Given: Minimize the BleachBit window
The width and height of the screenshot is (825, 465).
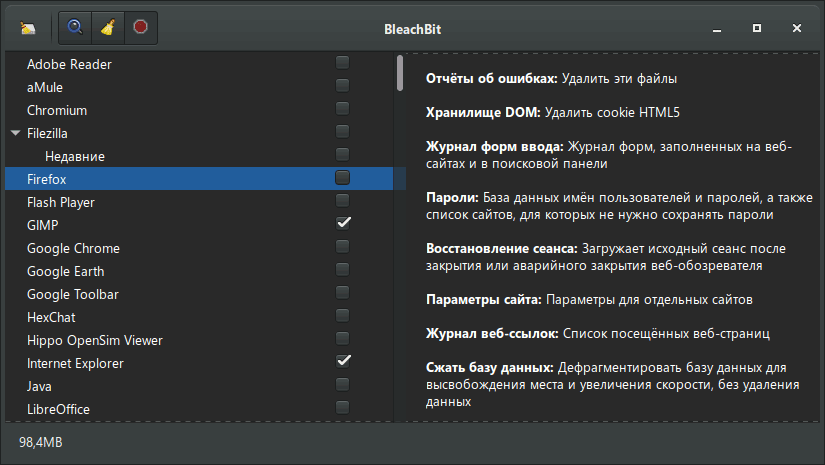Looking at the screenshot, I should coord(717,29).
